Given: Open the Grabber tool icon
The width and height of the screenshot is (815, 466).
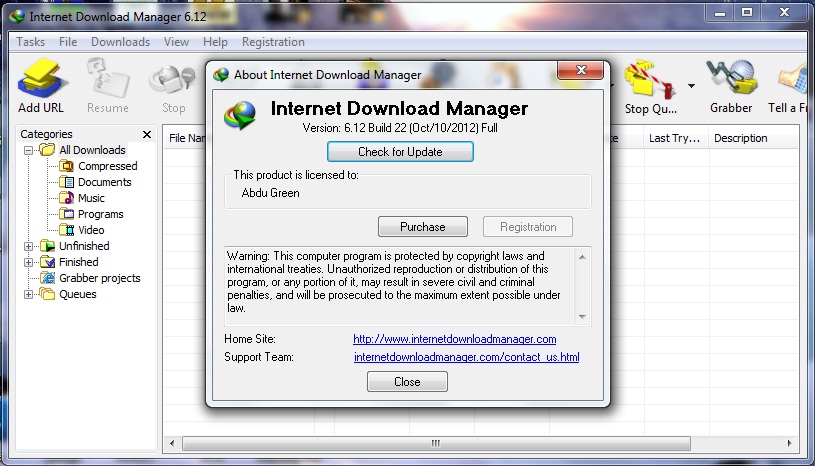Looking at the screenshot, I should point(731,78).
